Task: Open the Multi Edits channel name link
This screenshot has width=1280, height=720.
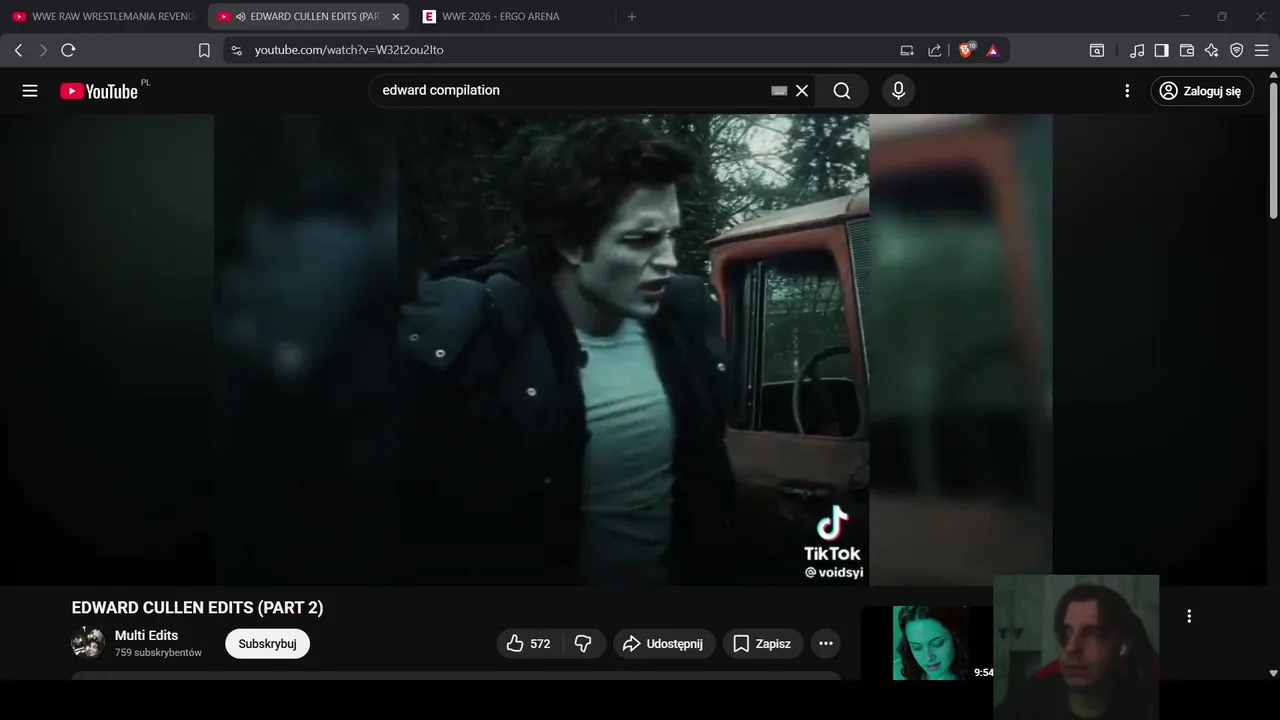Action: [146, 635]
